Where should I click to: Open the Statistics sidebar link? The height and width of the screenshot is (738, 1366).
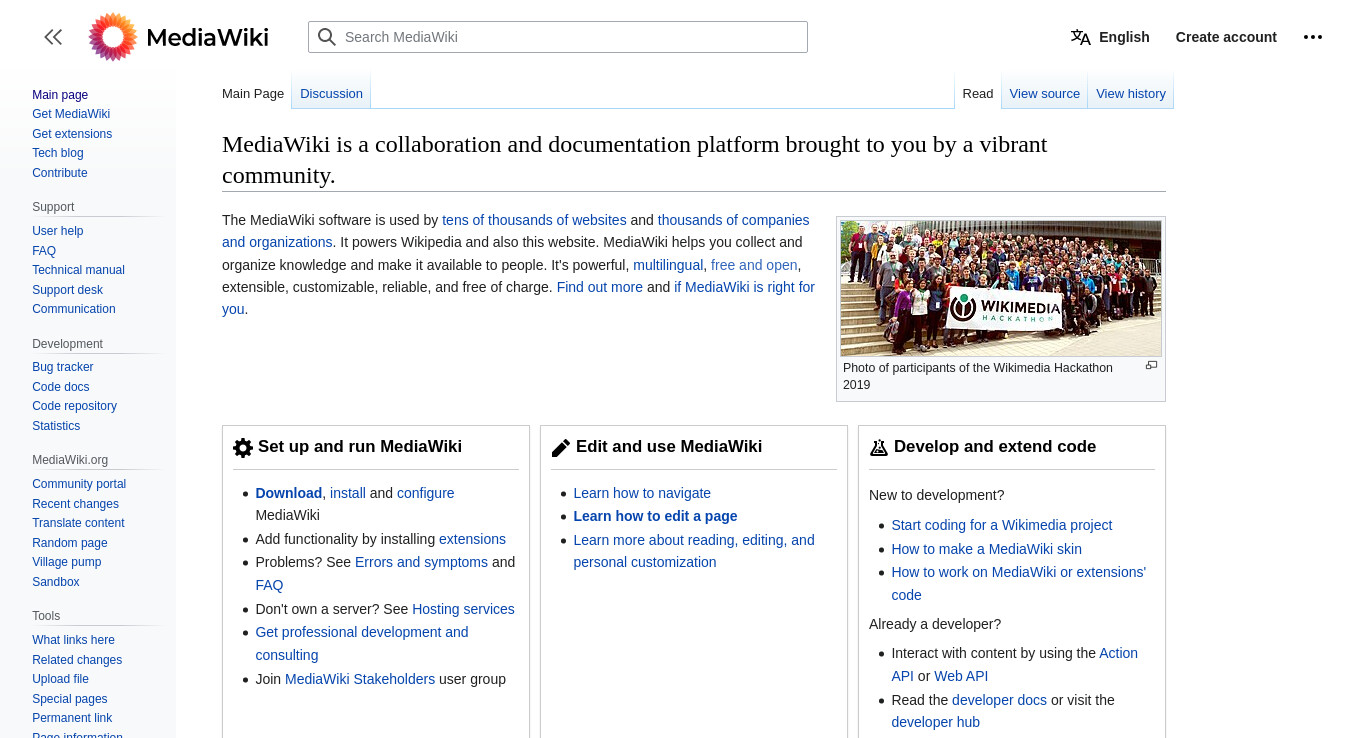[x=56, y=426]
